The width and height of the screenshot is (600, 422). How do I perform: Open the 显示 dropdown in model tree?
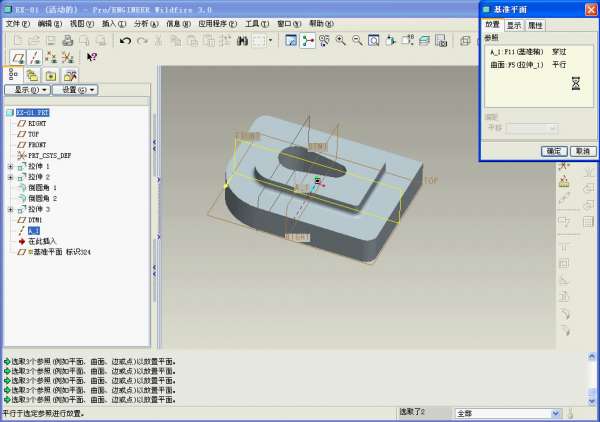(x=26, y=90)
